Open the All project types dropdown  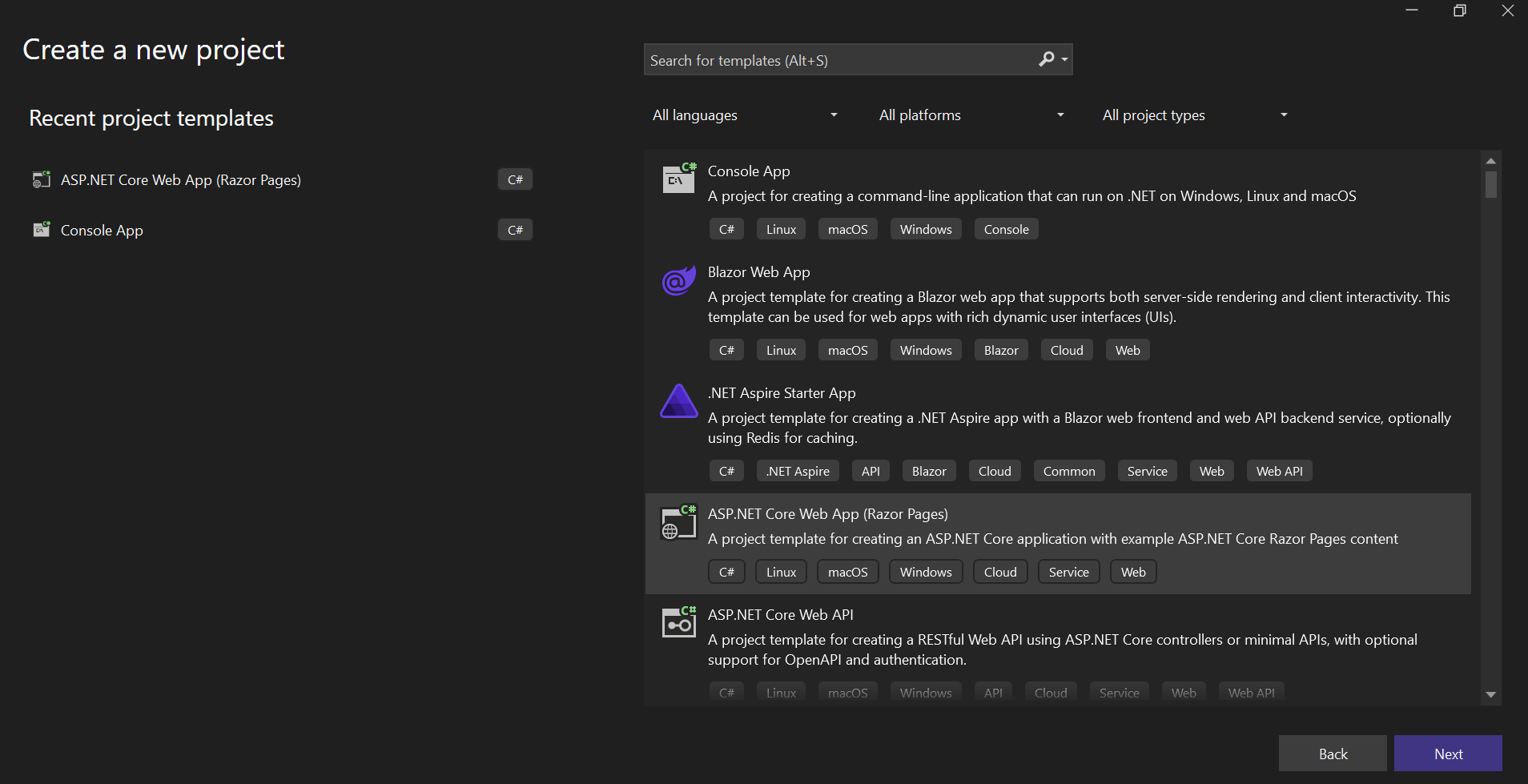point(1194,115)
